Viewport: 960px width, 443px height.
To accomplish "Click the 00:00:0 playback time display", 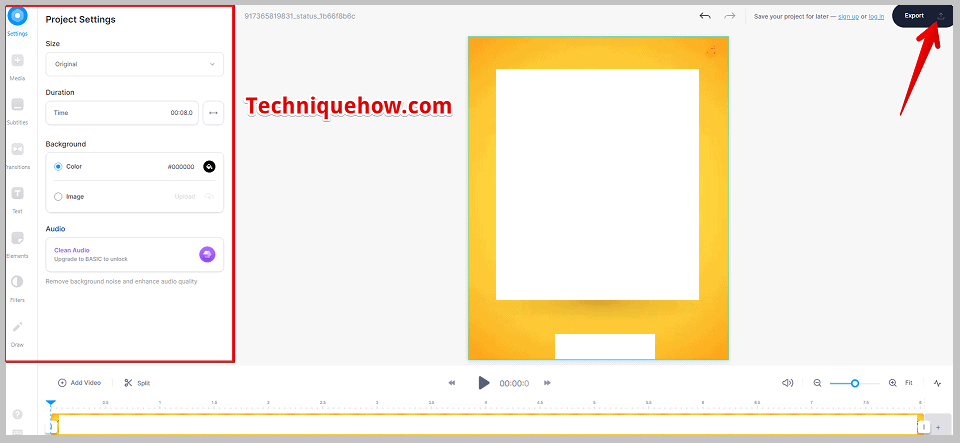I will tap(514, 384).
